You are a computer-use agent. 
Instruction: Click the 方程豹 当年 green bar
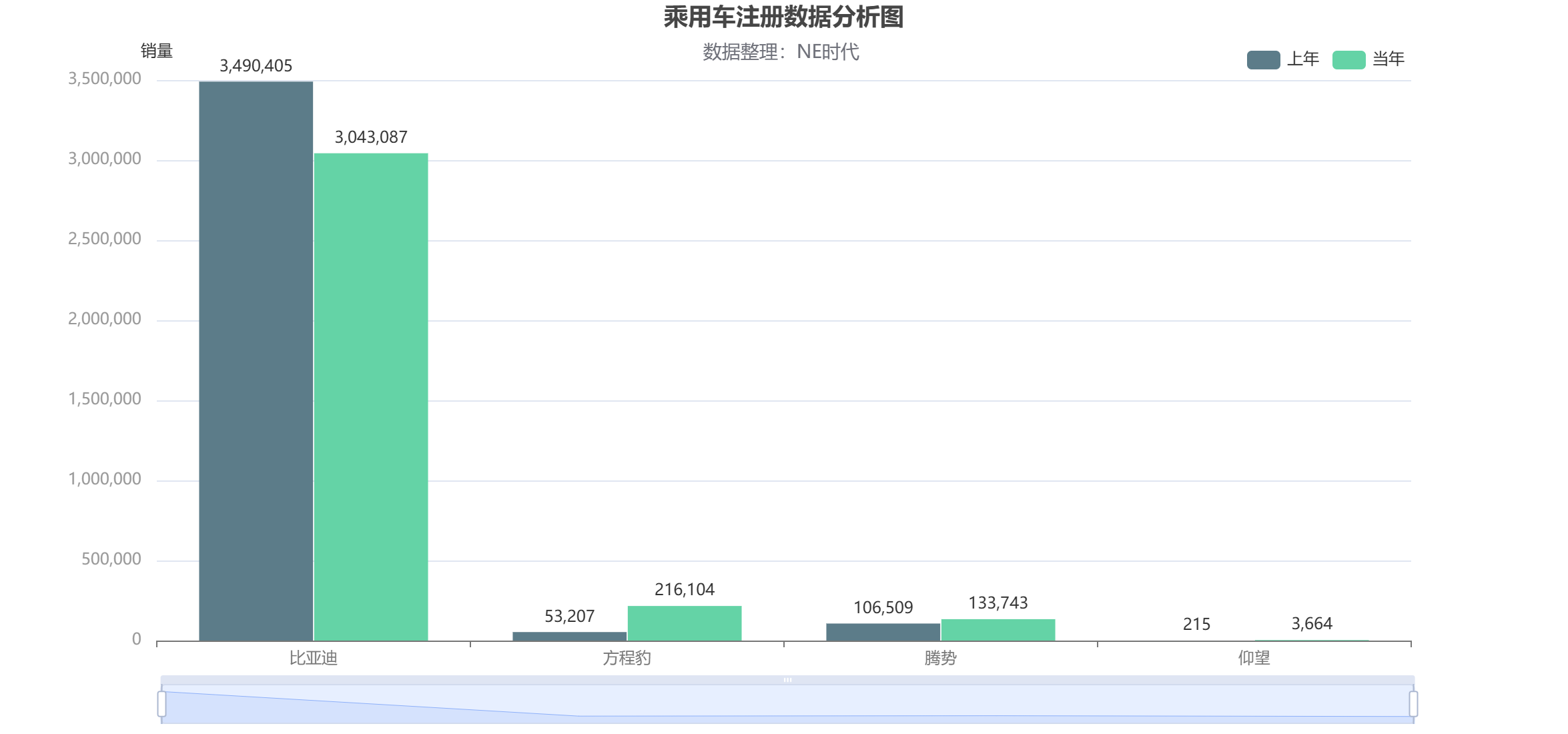tap(685, 623)
